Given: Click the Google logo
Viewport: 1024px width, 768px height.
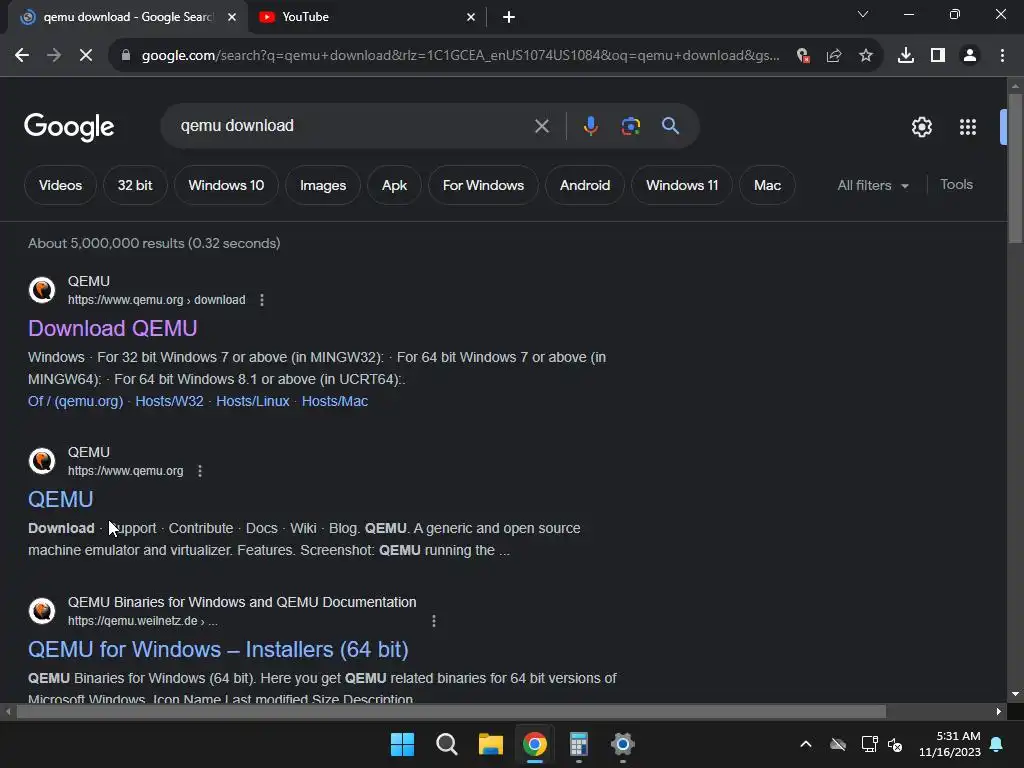Looking at the screenshot, I should coord(69,127).
